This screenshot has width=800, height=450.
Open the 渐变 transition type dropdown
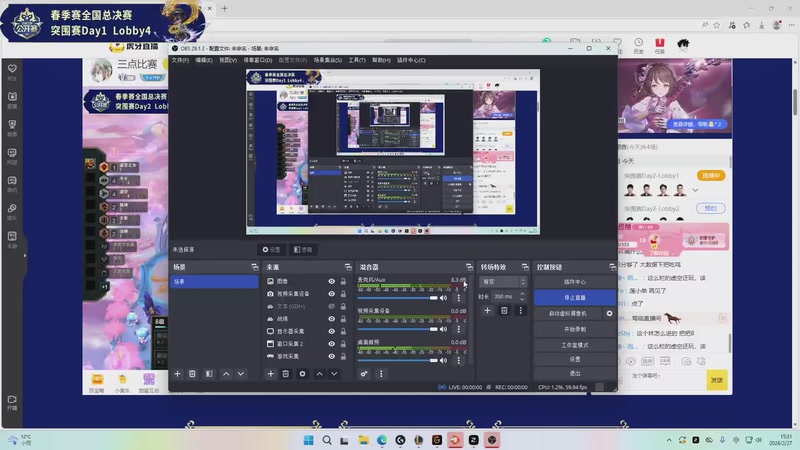pyautogui.click(x=503, y=282)
